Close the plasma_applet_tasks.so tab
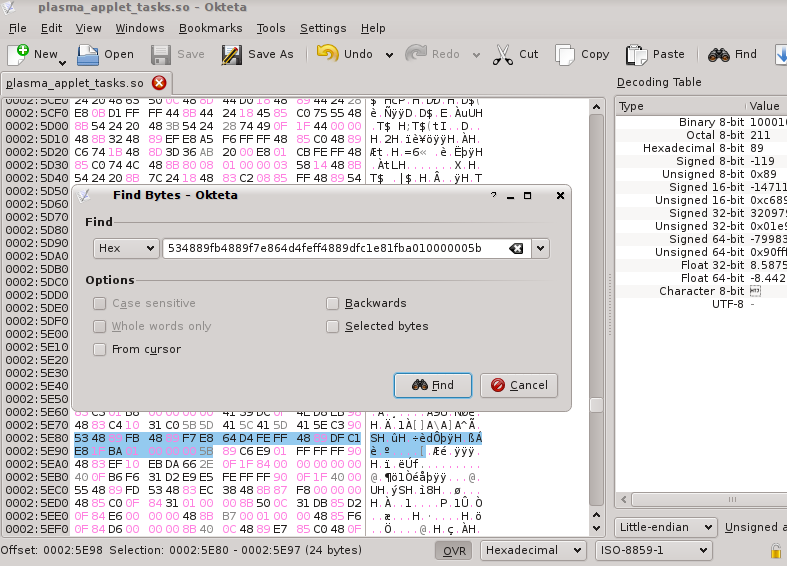 click(159, 82)
